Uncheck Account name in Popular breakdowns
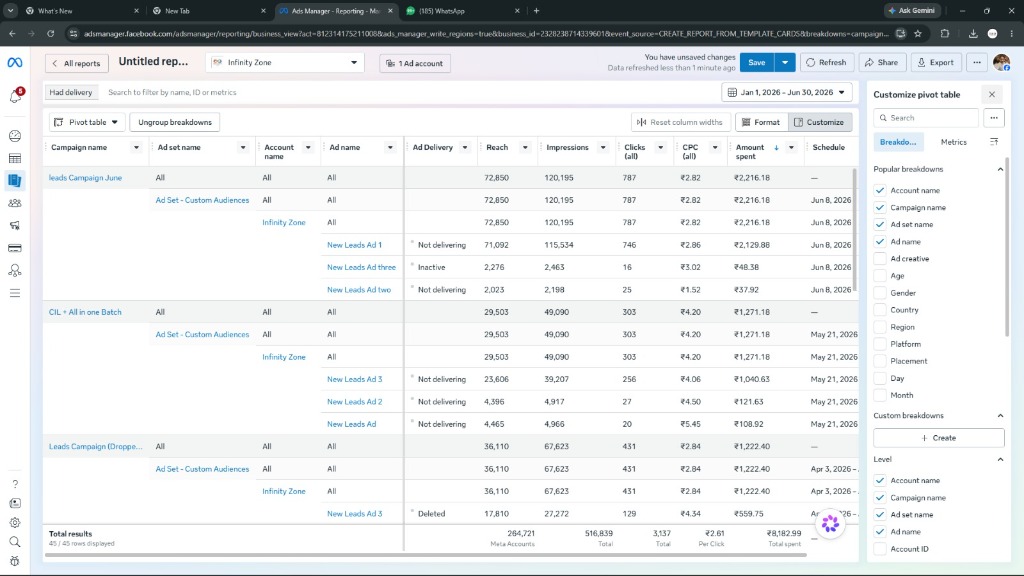Viewport: 1024px width, 576px height. (880, 191)
